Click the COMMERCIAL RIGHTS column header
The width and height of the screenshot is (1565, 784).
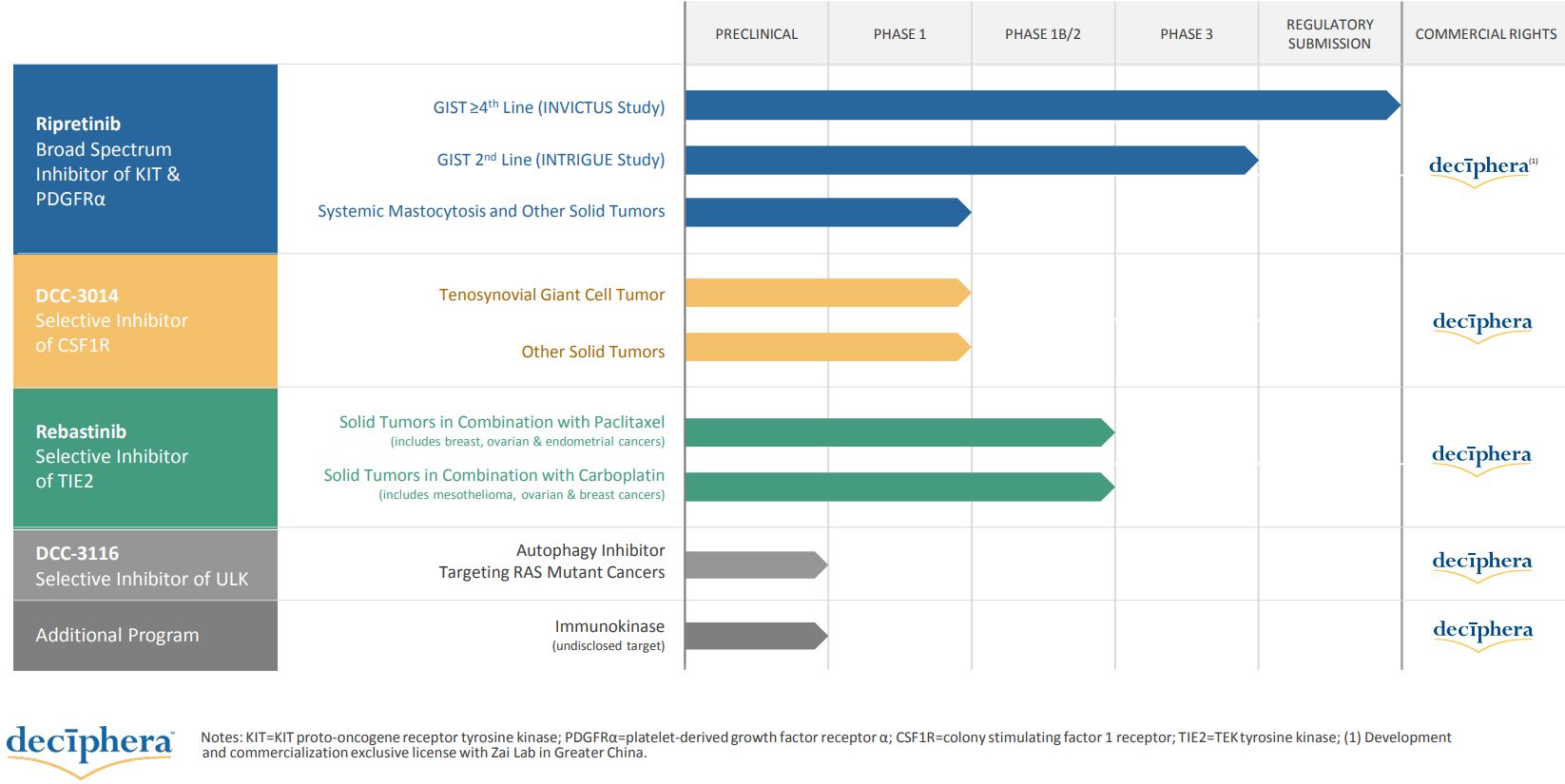[x=1485, y=34]
